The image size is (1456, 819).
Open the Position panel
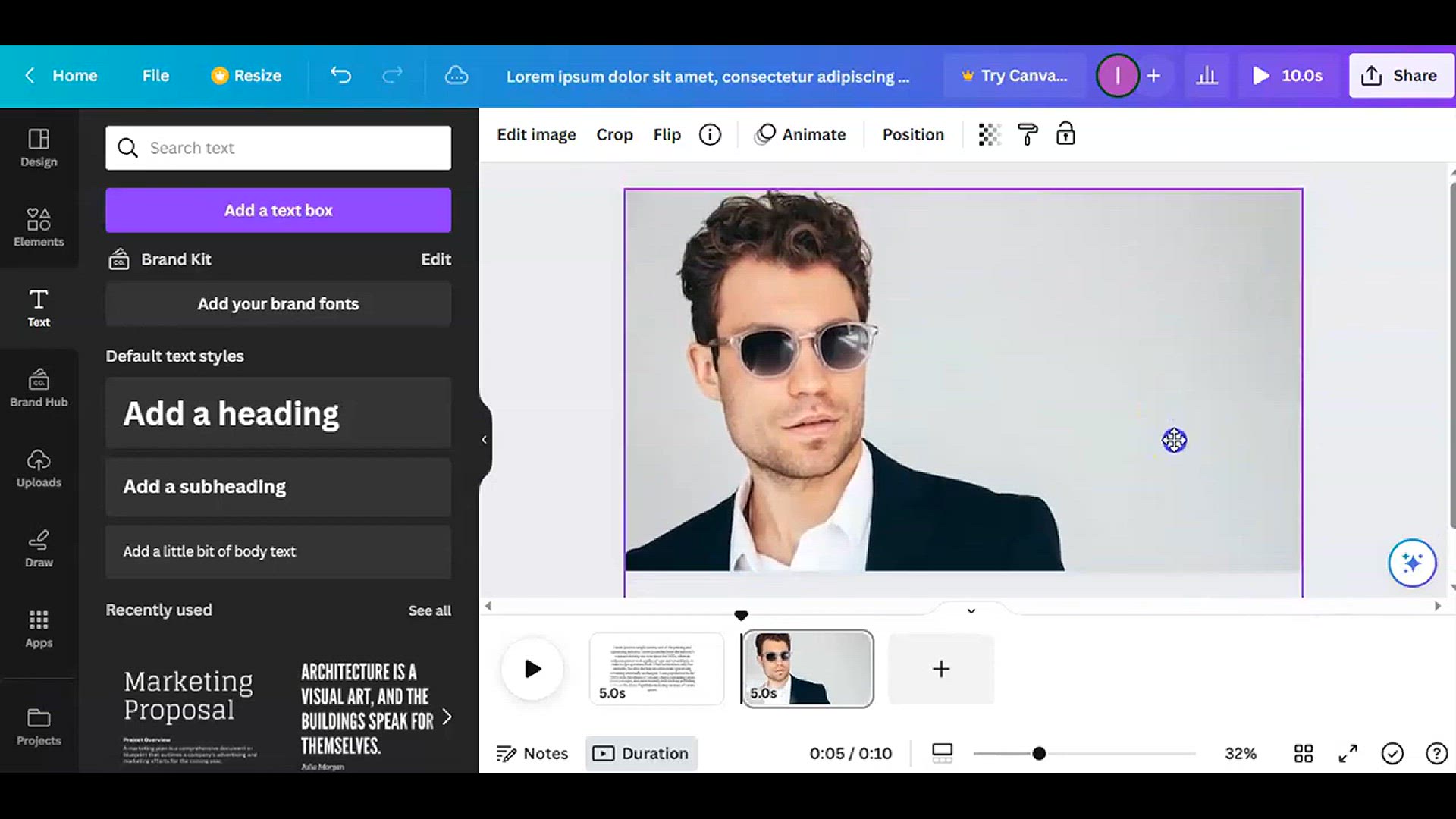point(913,134)
